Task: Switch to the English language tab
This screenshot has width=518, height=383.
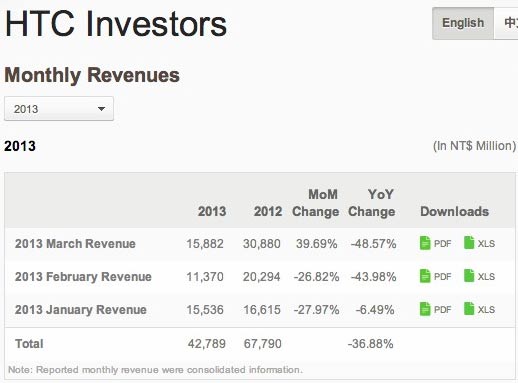Action: 463,23
